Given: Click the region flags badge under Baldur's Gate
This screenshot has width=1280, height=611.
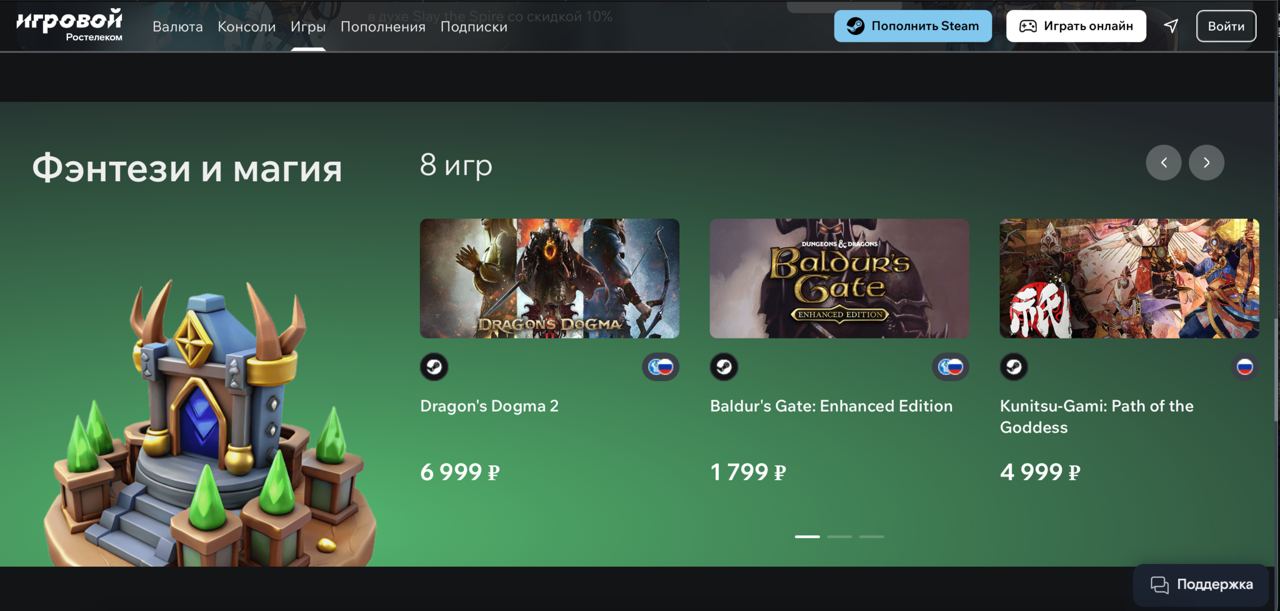Looking at the screenshot, I should (x=951, y=367).
